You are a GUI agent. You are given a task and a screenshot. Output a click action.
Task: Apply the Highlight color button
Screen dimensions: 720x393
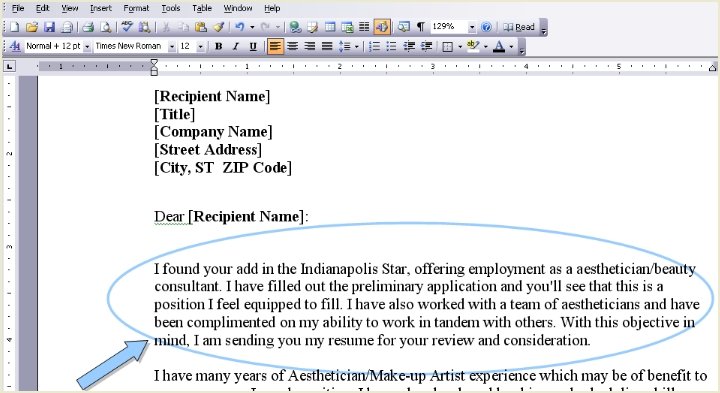[x=473, y=46]
